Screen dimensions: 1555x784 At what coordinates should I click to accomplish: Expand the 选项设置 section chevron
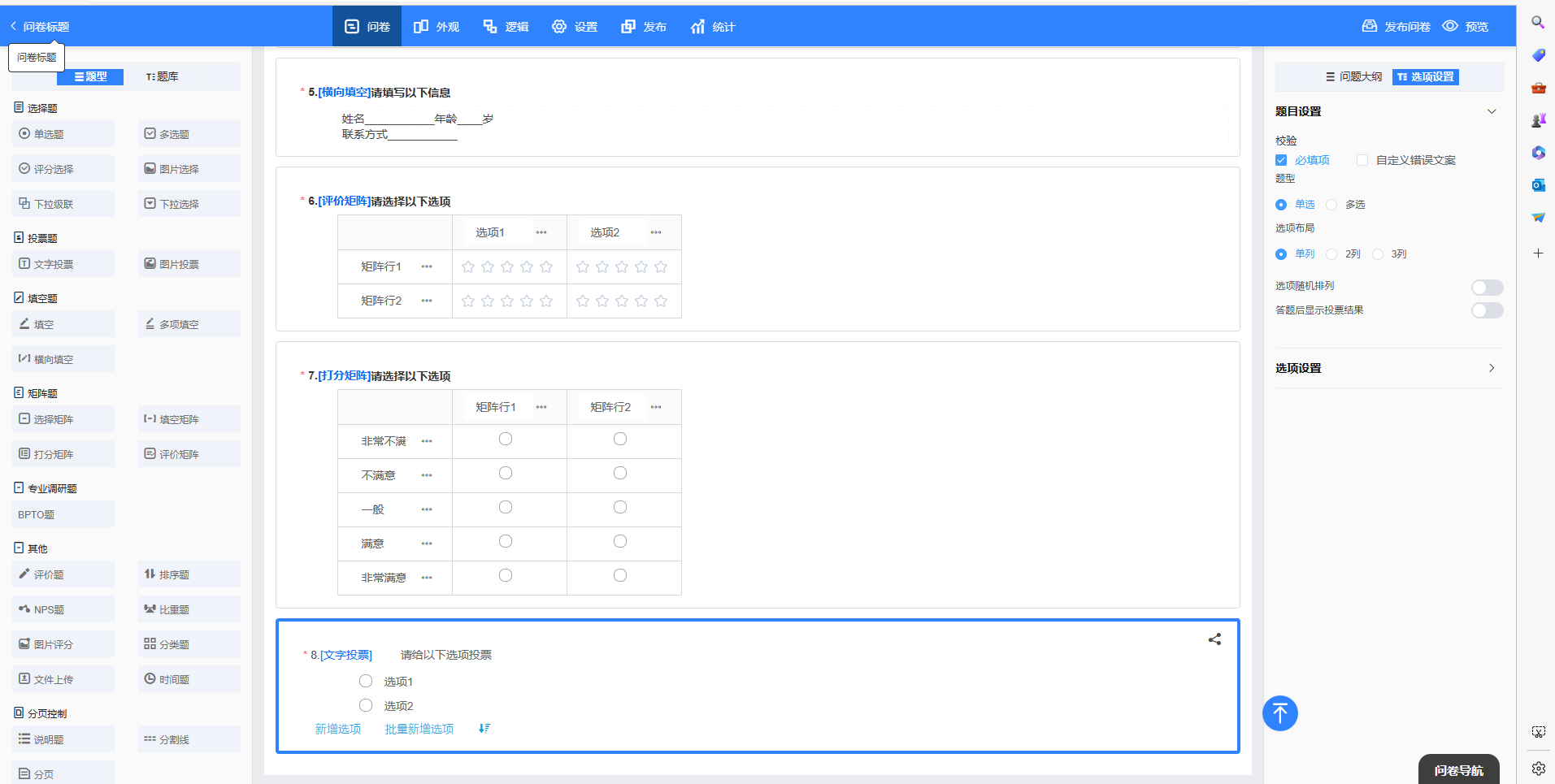click(x=1492, y=368)
